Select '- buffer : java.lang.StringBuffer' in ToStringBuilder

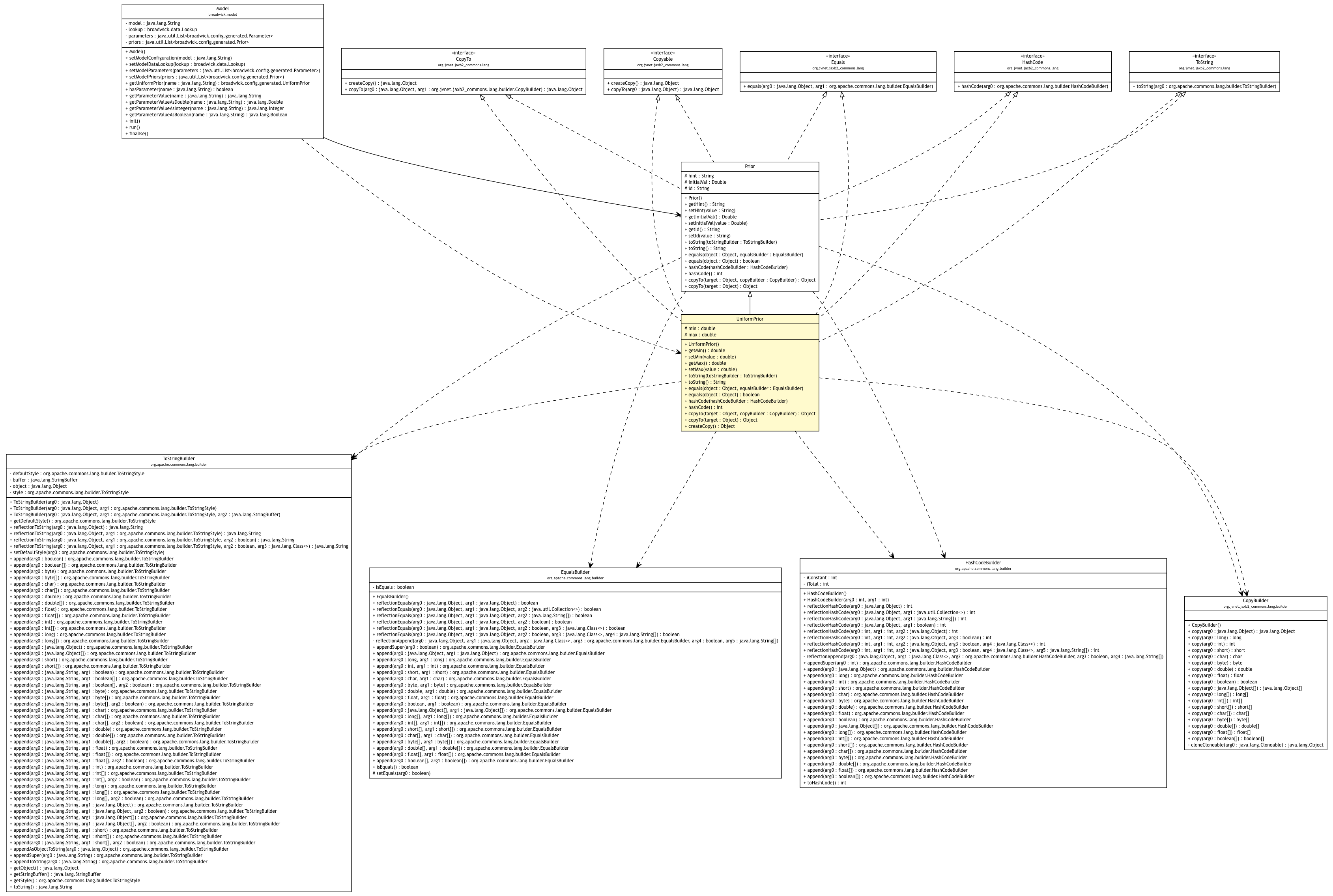[x=43, y=480]
